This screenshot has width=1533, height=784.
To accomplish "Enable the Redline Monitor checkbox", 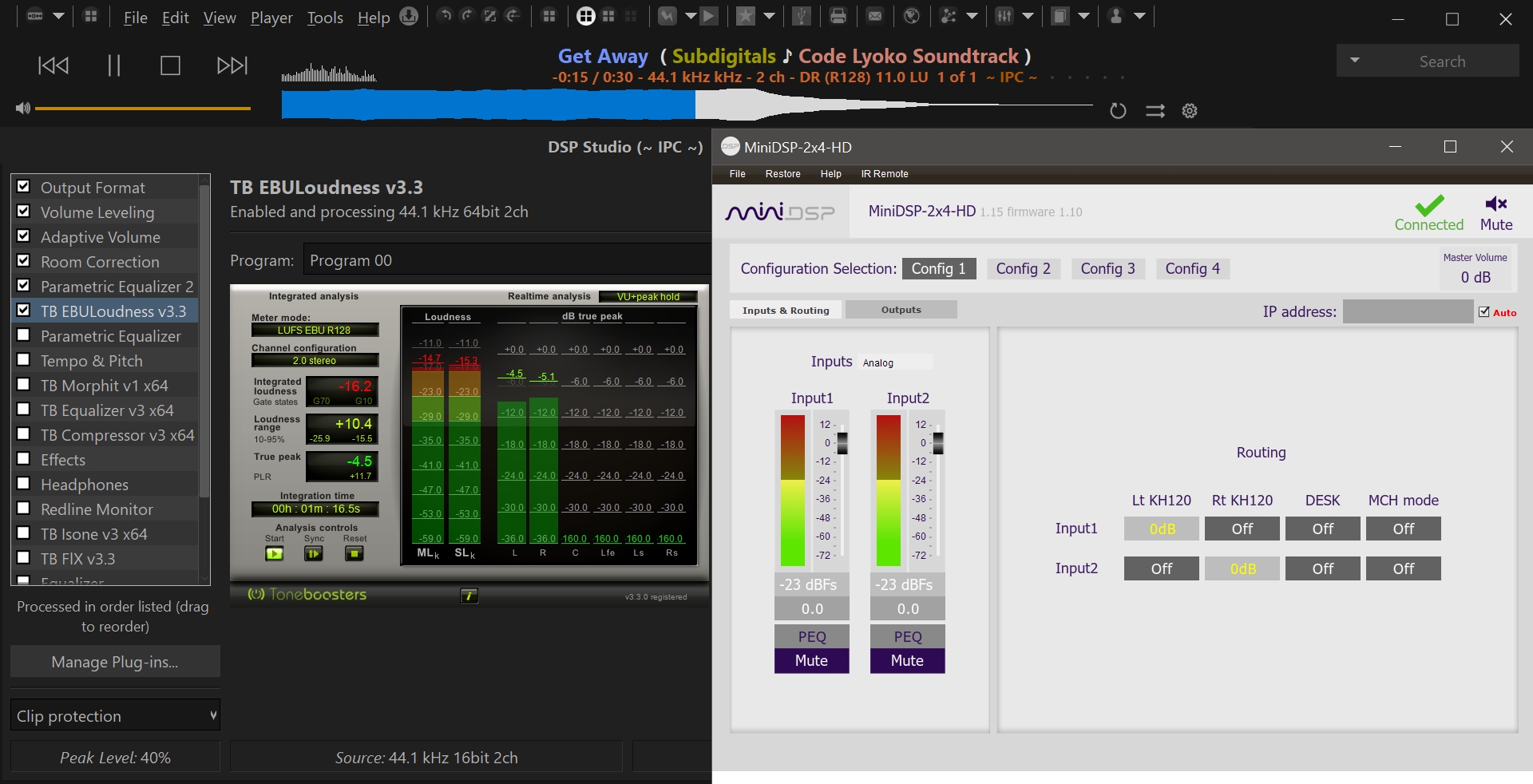I will click(24, 508).
